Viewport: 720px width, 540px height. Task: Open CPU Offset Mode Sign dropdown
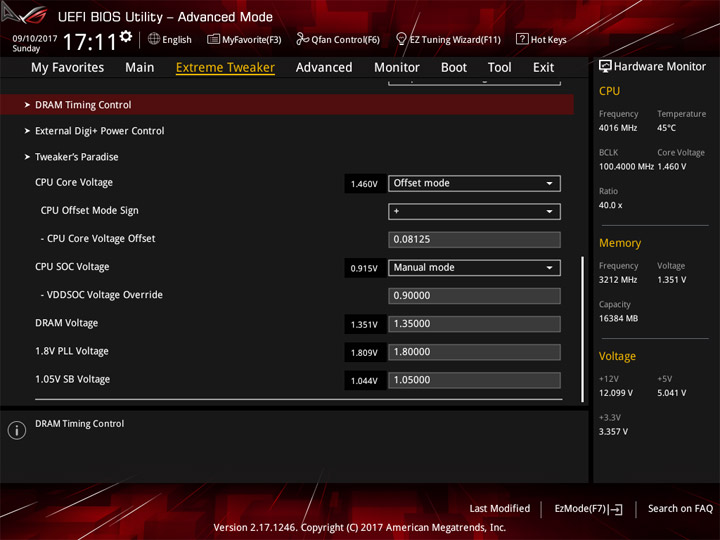click(474, 211)
